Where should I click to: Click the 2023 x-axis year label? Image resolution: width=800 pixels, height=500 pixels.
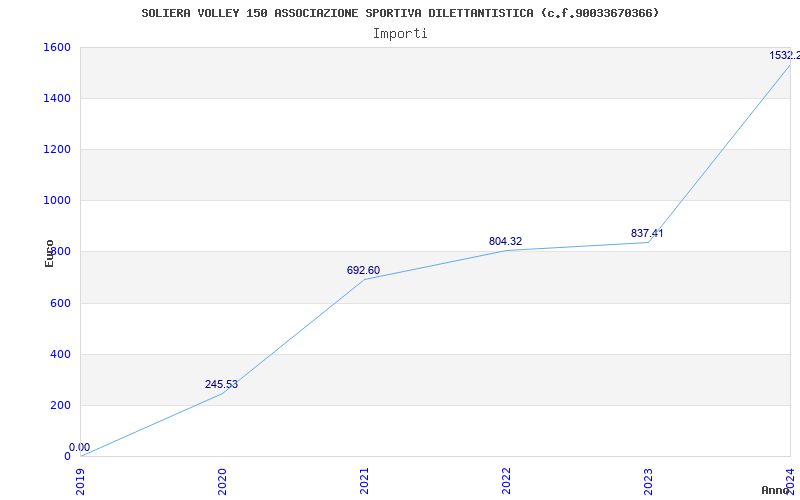coord(647,481)
